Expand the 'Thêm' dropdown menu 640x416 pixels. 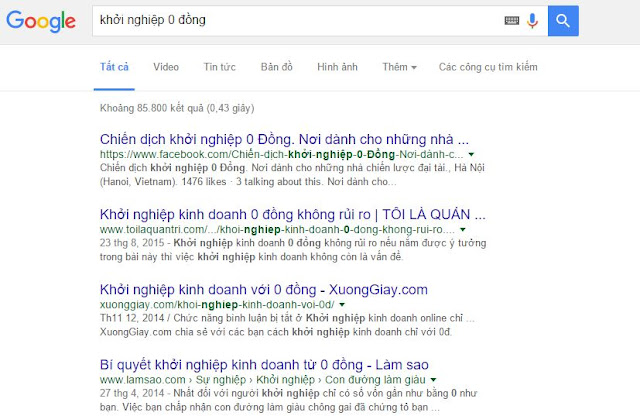pos(399,67)
